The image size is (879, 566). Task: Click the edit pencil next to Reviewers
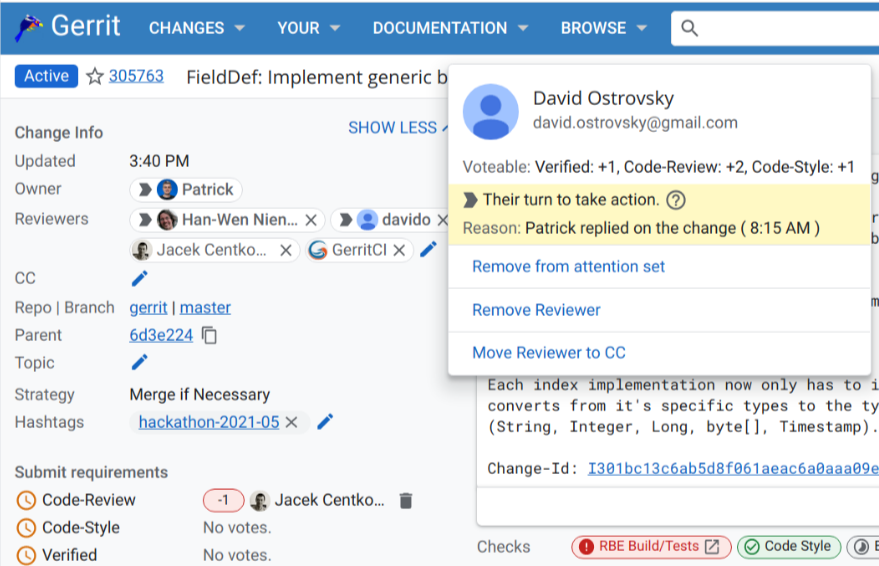coord(428,249)
